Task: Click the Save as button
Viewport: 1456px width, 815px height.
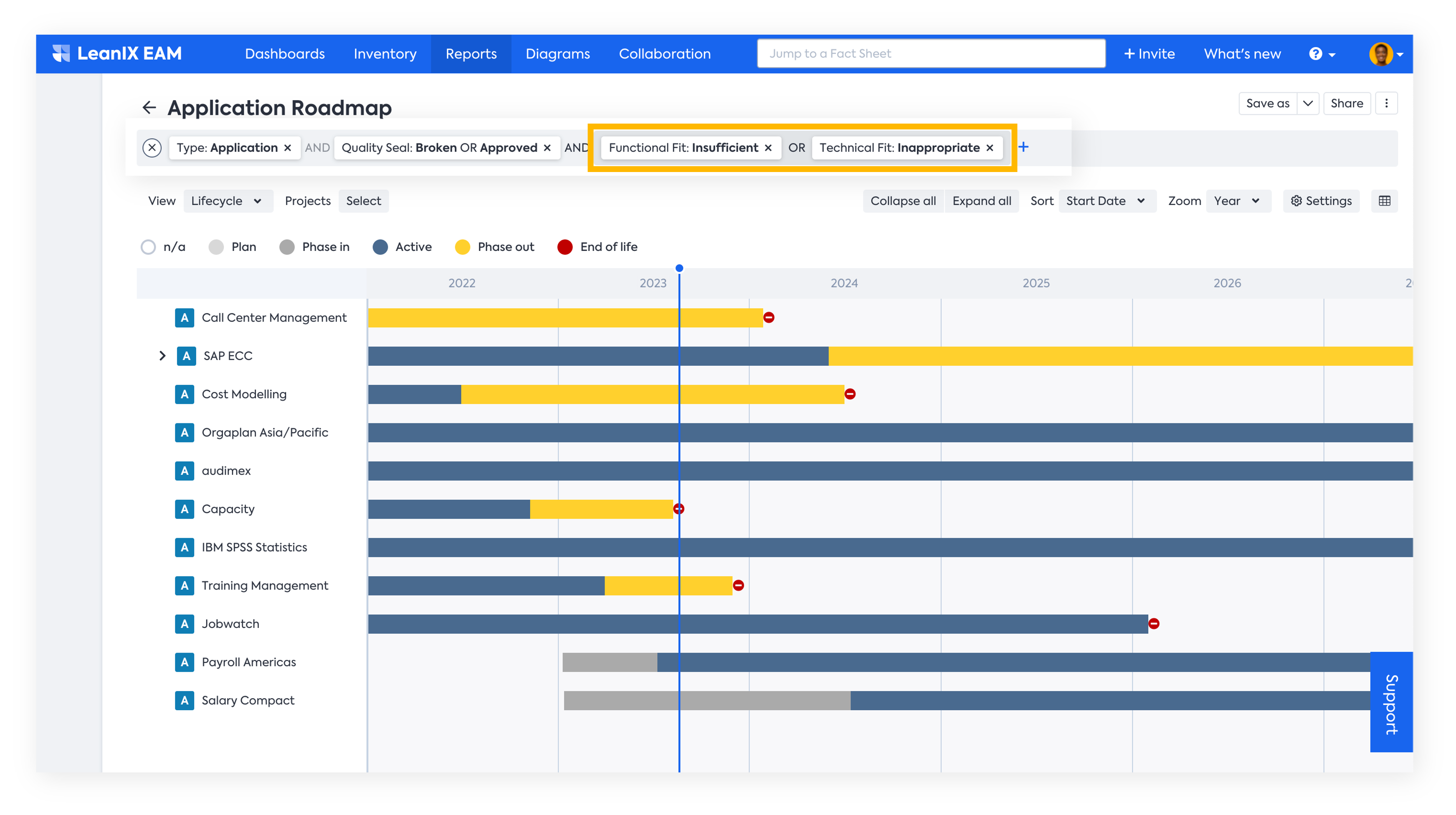Action: [1268, 104]
